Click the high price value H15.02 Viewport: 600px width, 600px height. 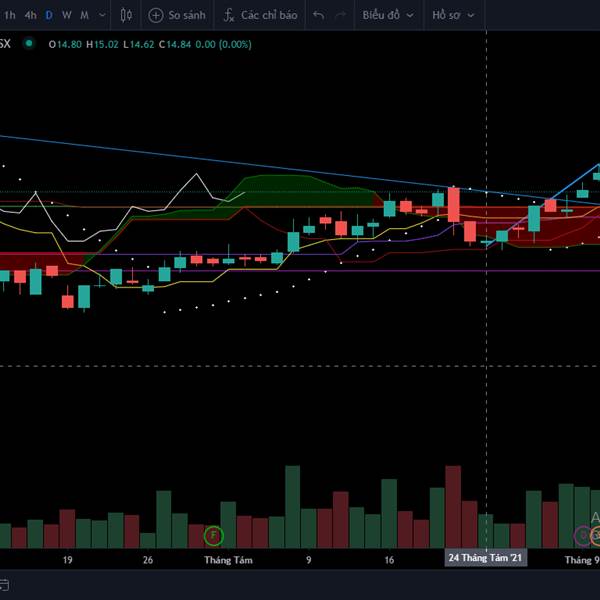point(102,44)
